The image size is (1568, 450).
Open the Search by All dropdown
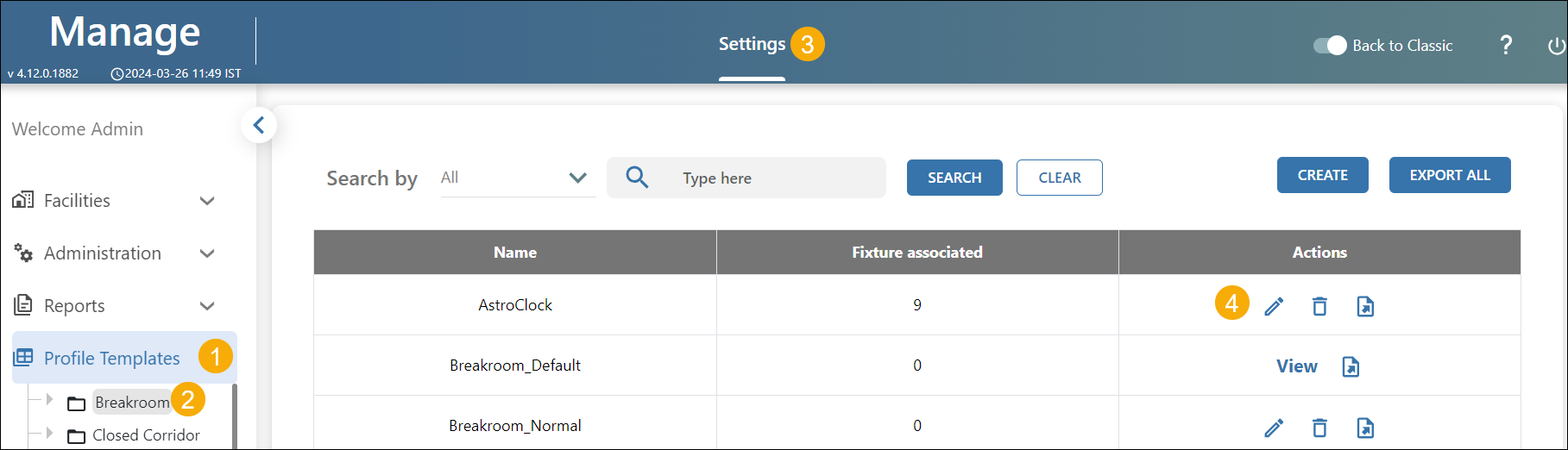[x=518, y=178]
